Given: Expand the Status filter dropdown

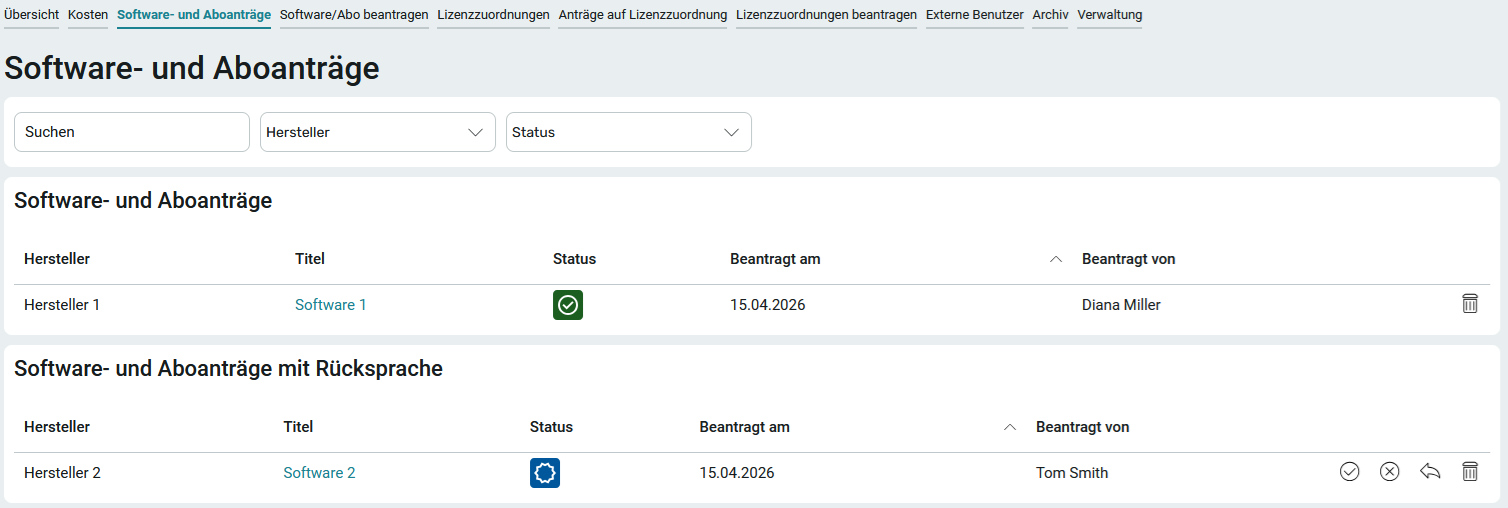Looking at the screenshot, I should (x=628, y=132).
